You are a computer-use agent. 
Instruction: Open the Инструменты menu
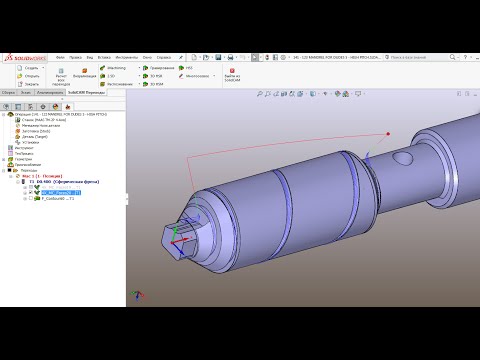pyautogui.click(x=127, y=57)
